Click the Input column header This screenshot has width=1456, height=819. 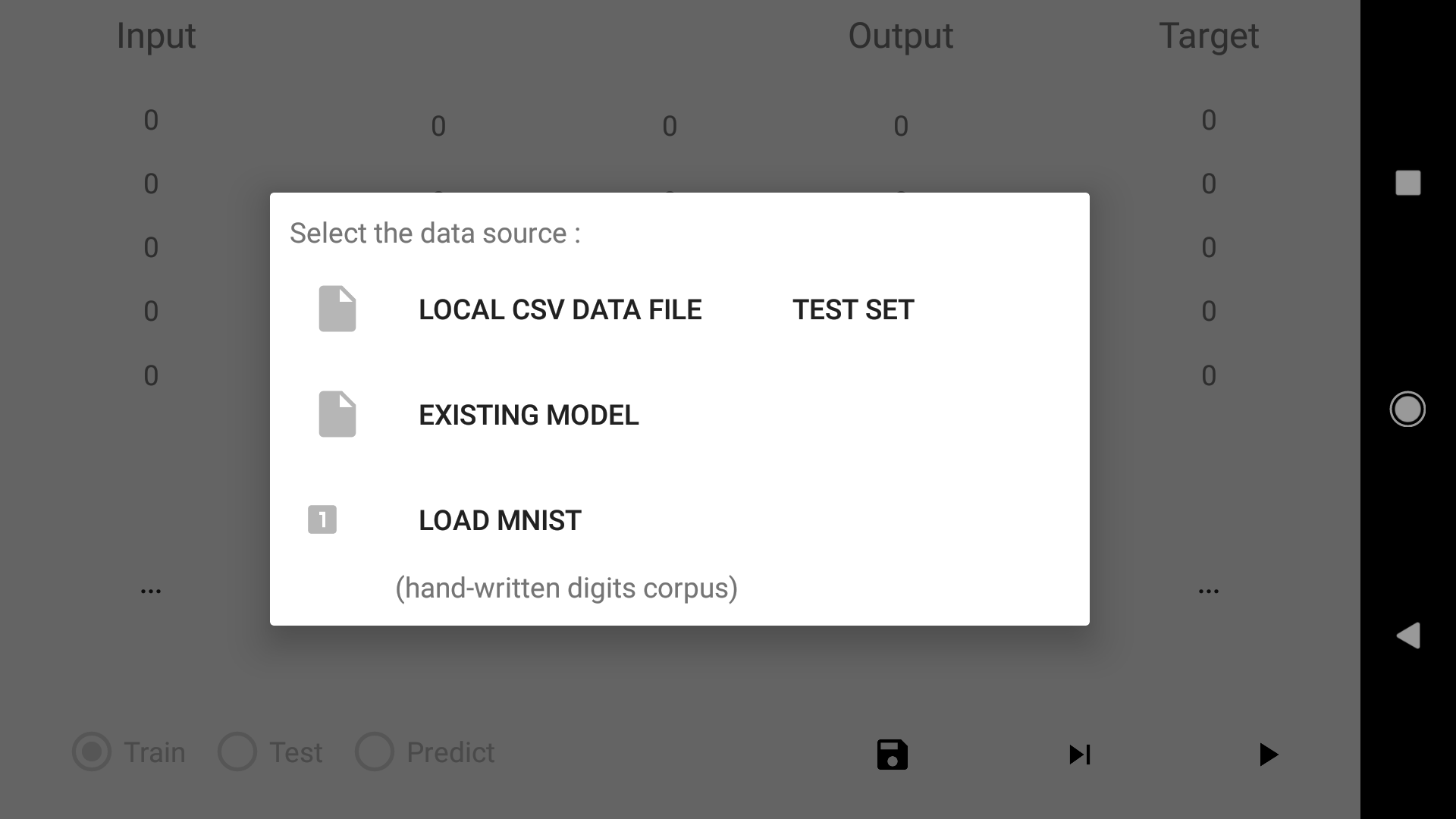click(156, 36)
